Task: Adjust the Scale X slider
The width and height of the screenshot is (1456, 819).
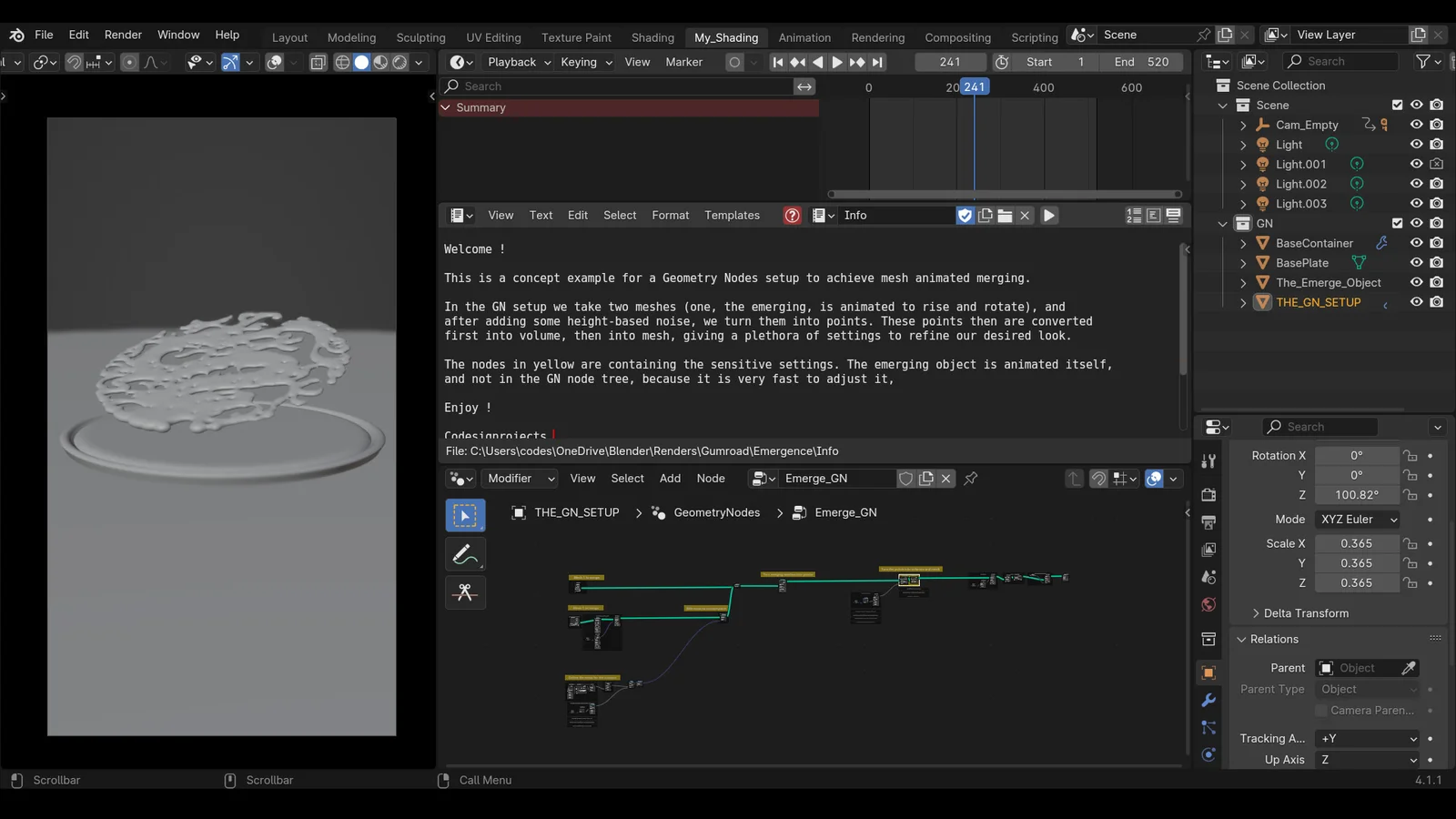Action: coord(1357,543)
